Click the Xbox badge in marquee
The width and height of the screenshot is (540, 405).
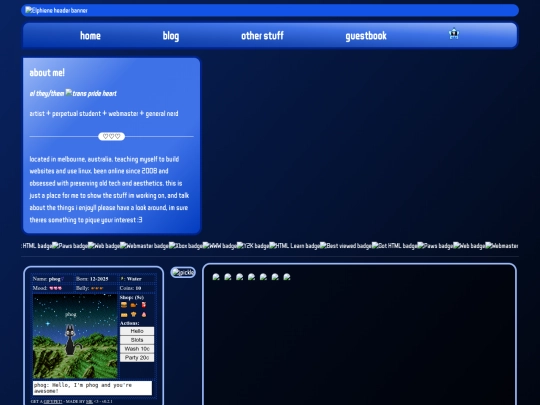coord(186,246)
